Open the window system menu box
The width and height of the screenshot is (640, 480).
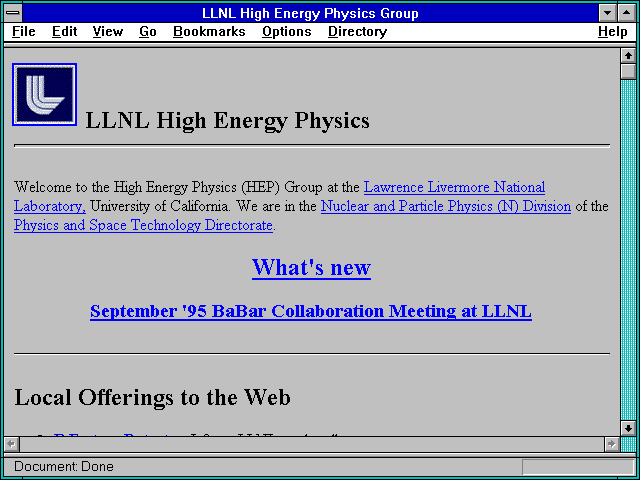[x=13, y=13]
